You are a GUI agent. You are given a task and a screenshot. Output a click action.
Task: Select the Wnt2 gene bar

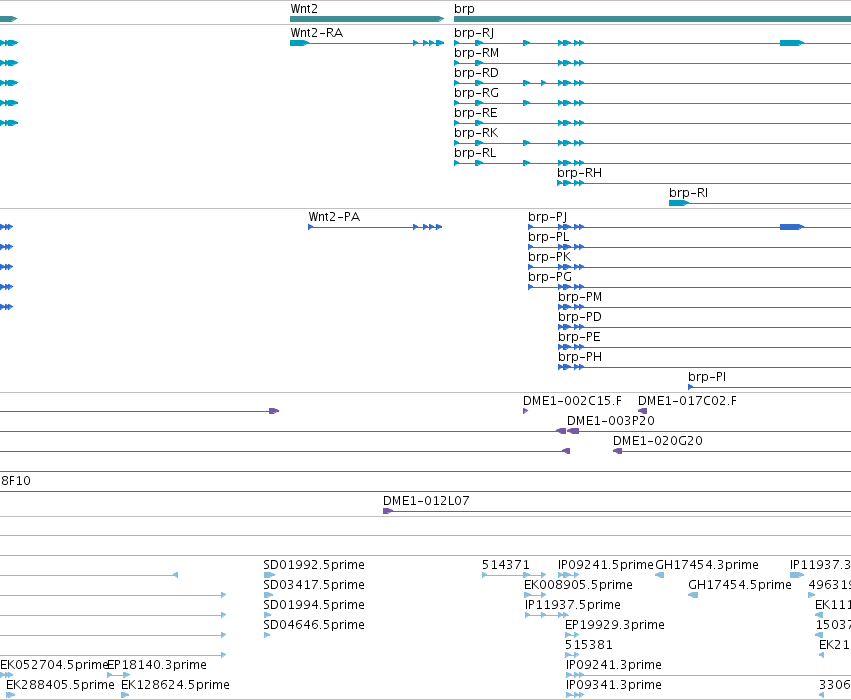pyautogui.click(x=367, y=19)
